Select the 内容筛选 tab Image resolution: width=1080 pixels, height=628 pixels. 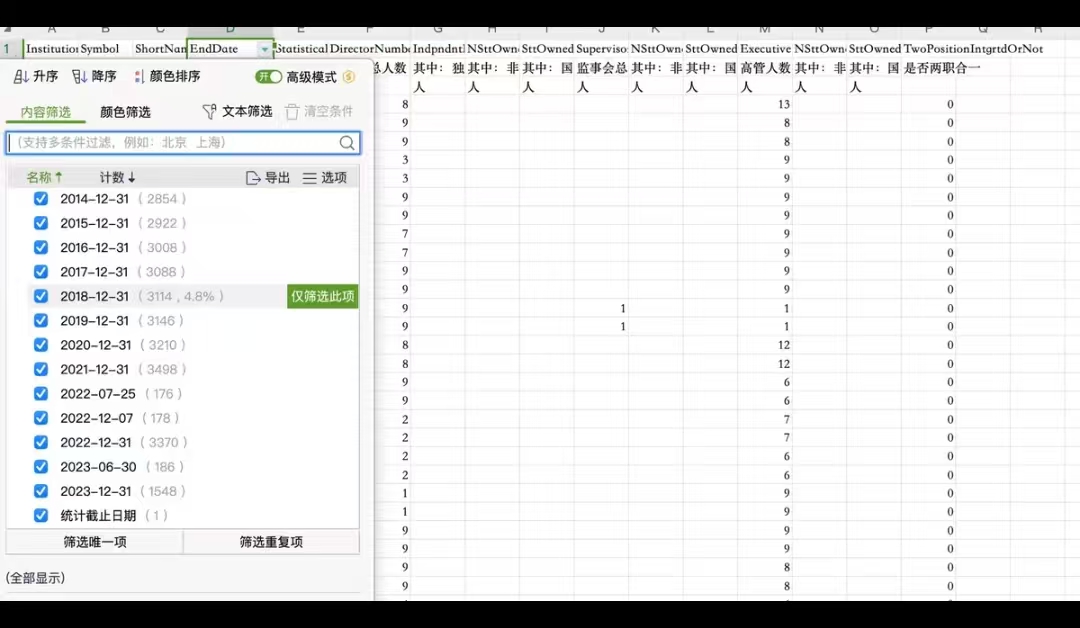point(46,112)
